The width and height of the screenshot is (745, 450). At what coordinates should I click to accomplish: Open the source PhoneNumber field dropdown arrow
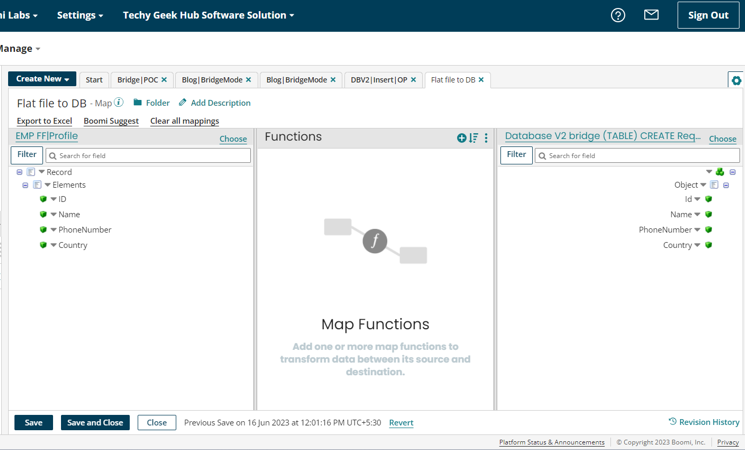coord(54,230)
